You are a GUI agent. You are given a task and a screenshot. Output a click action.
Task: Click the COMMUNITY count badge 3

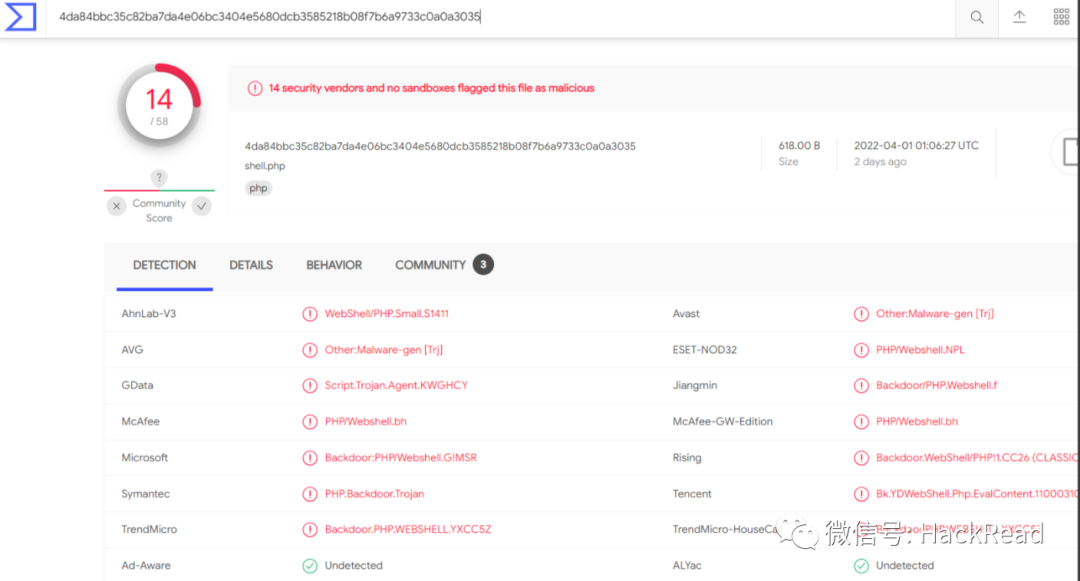(x=484, y=264)
